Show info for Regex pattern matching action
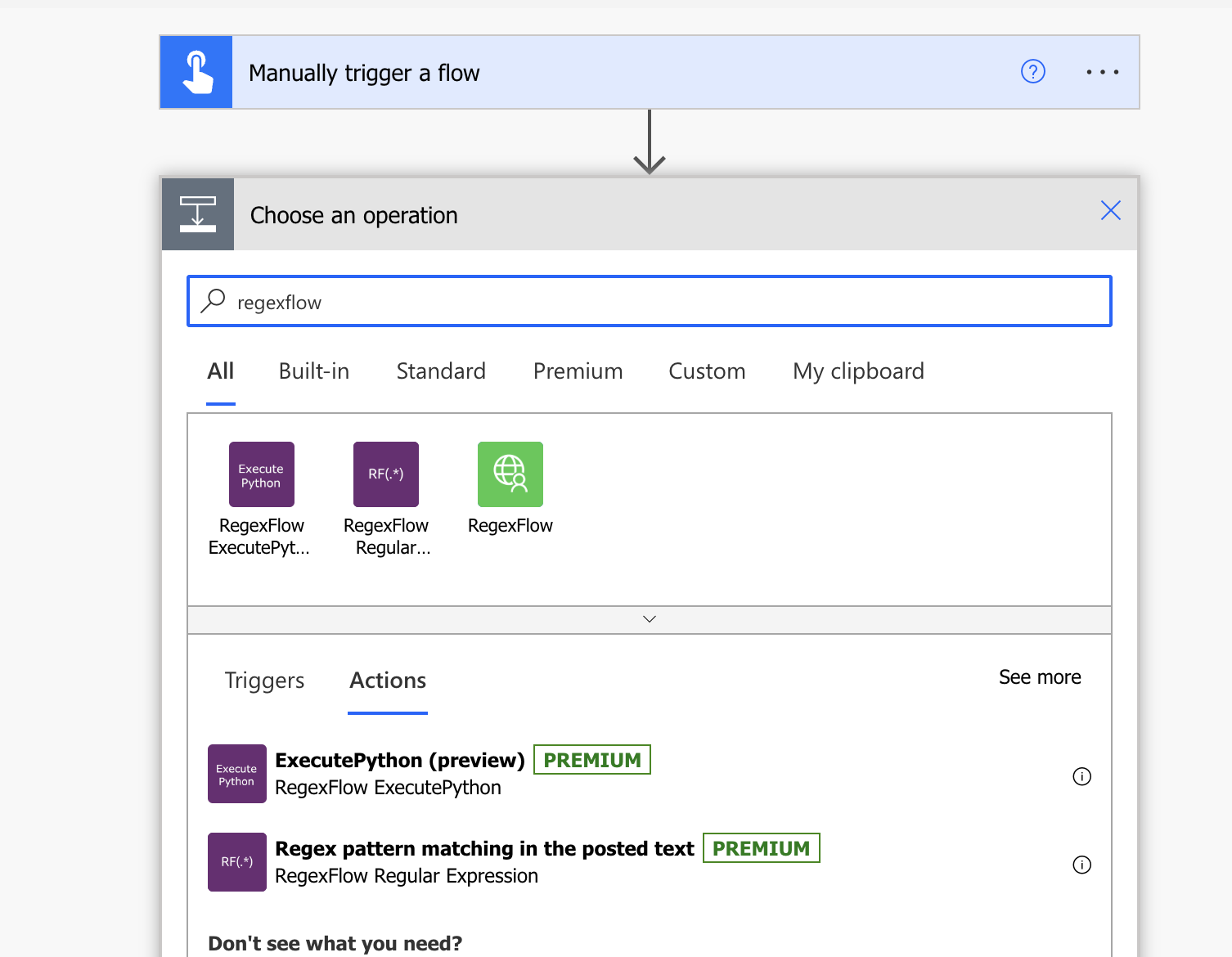The image size is (1232, 957). pos(1081,865)
